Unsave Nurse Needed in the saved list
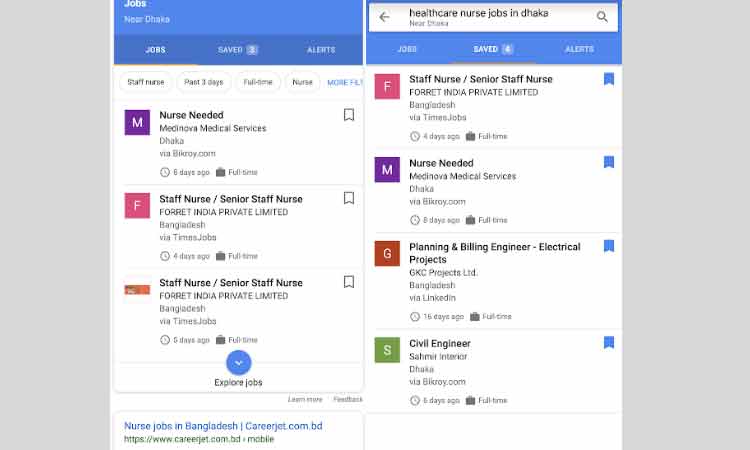 click(608, 162)
